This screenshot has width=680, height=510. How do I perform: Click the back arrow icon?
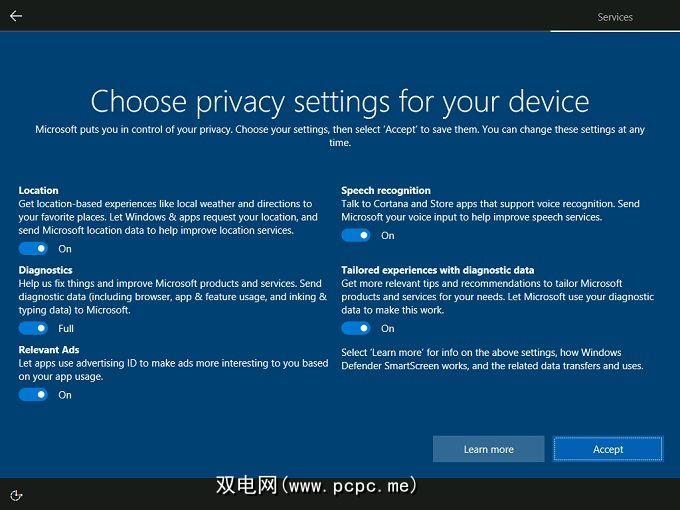pos(16,16)
